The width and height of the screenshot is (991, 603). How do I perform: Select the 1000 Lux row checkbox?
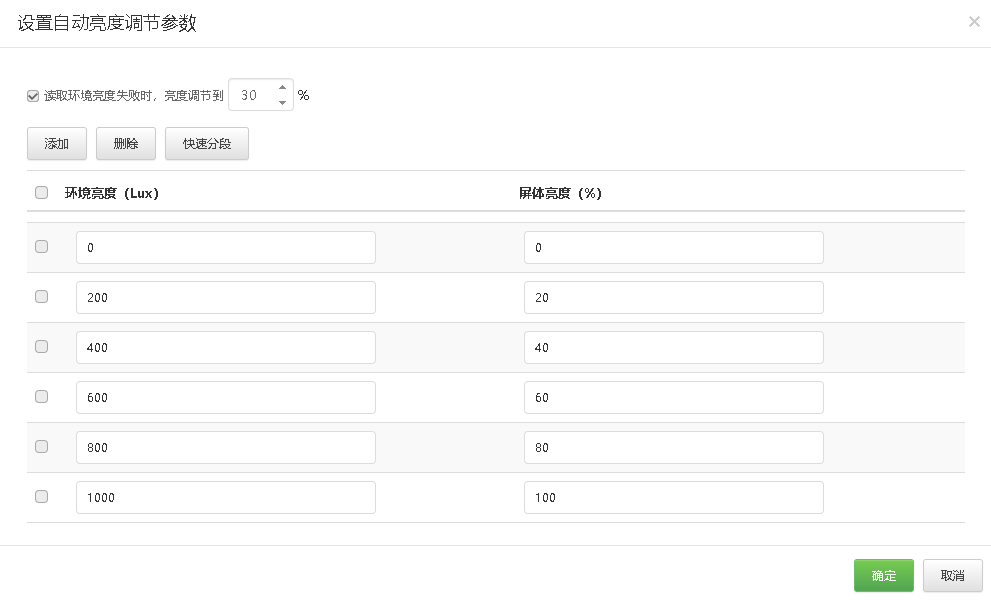pyautogui.click(x=41, y=497)
